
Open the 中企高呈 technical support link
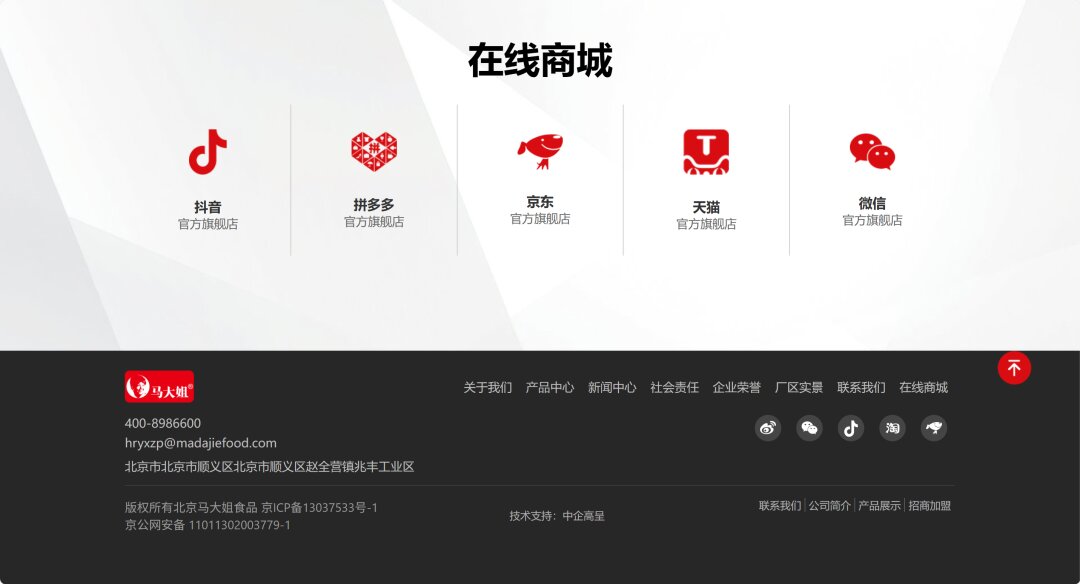pyautogui.click(x=587, y=516)
